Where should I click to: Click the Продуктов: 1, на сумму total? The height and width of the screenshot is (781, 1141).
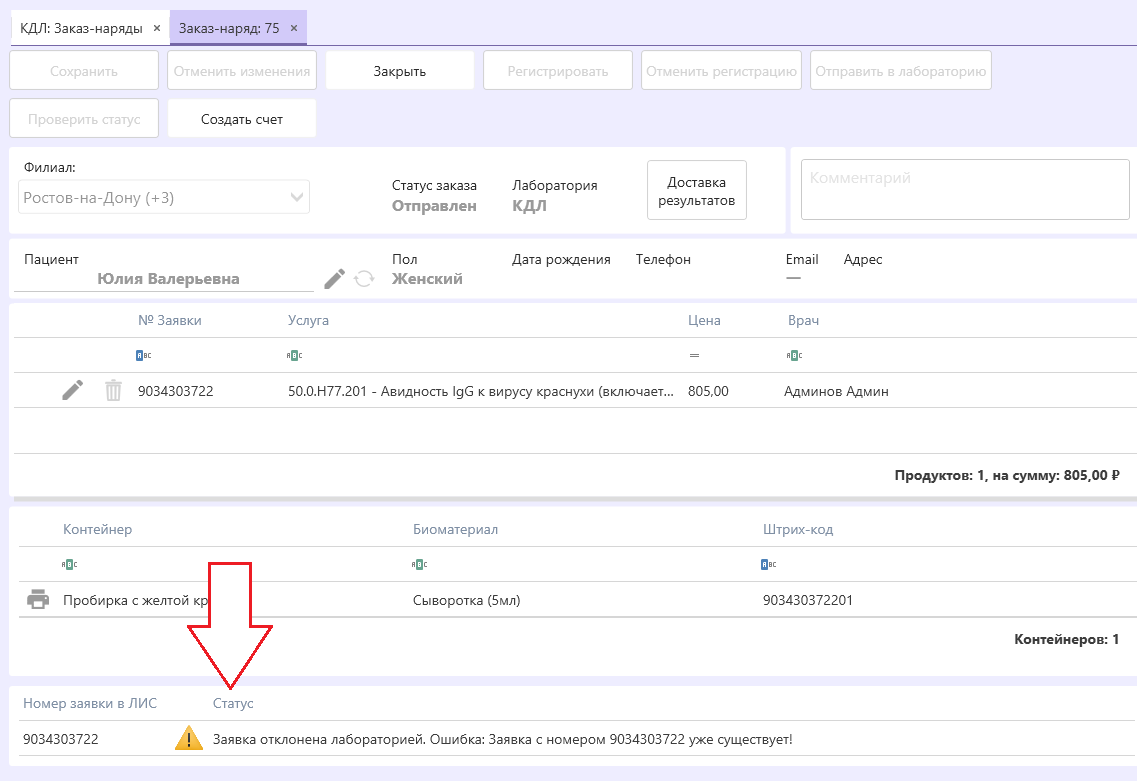(1006, 475)
